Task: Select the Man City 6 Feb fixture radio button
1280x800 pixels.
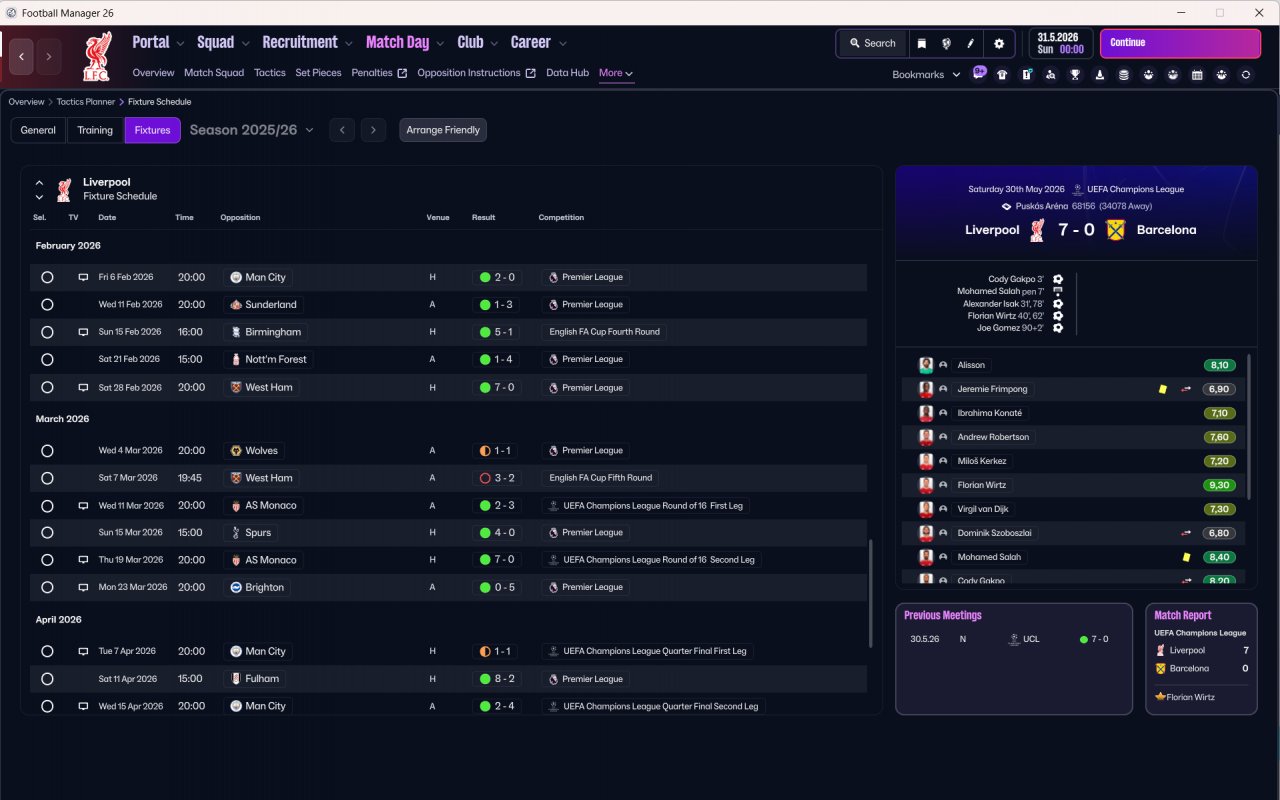Action: [47, 277]
